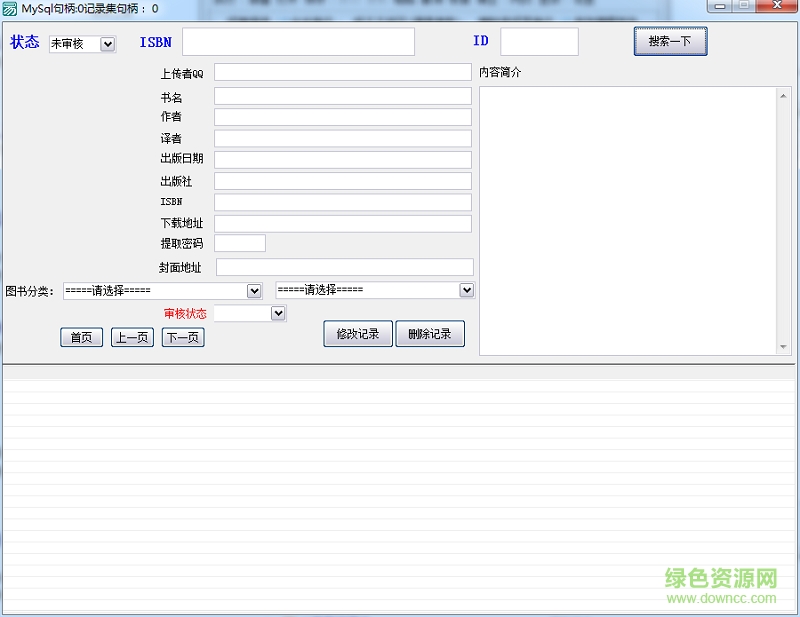The image size is (800, 617).
Task: Click the 搜索一下 search button
Action: [x=670, y=41]
